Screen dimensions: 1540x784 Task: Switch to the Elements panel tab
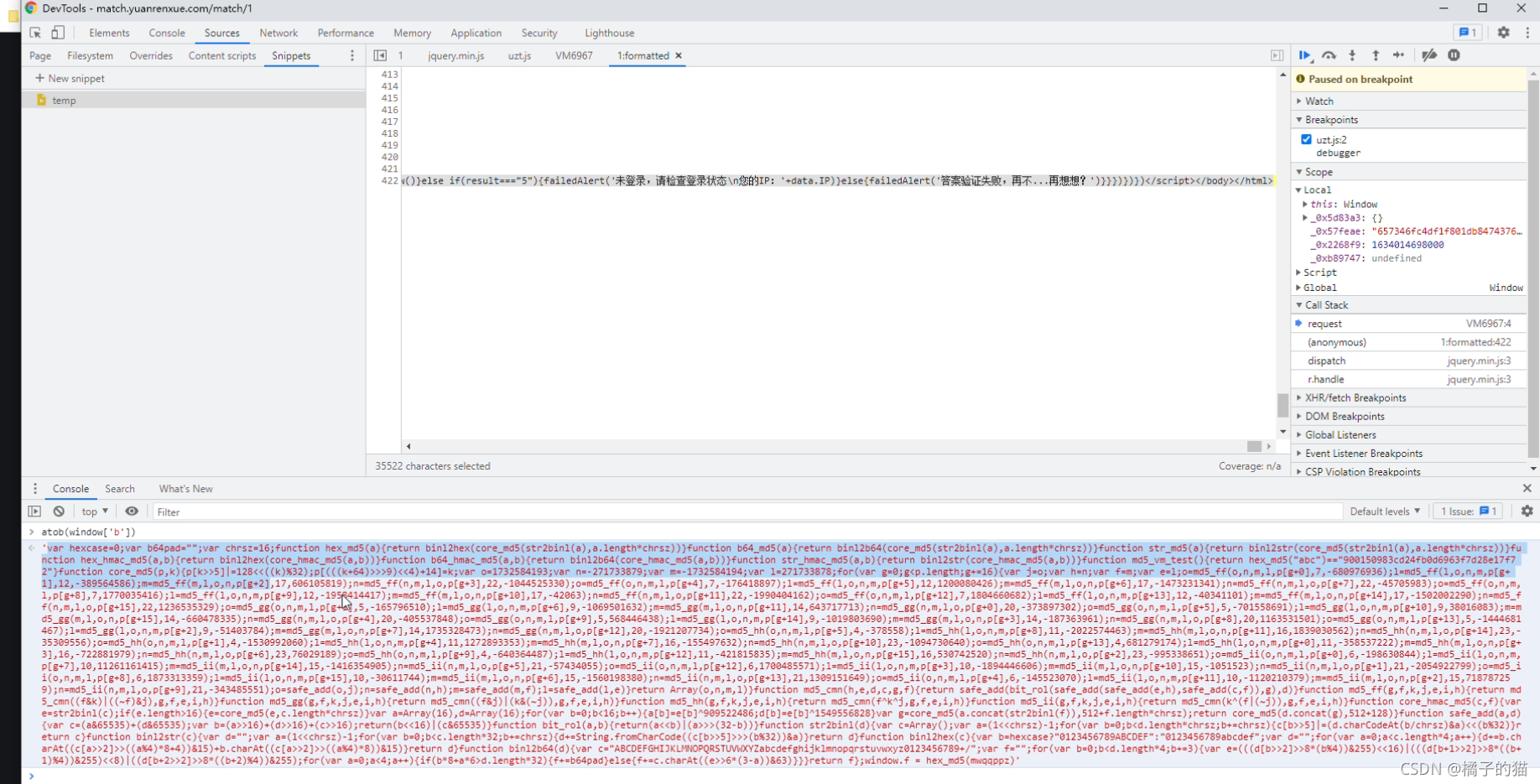(109, 33)
